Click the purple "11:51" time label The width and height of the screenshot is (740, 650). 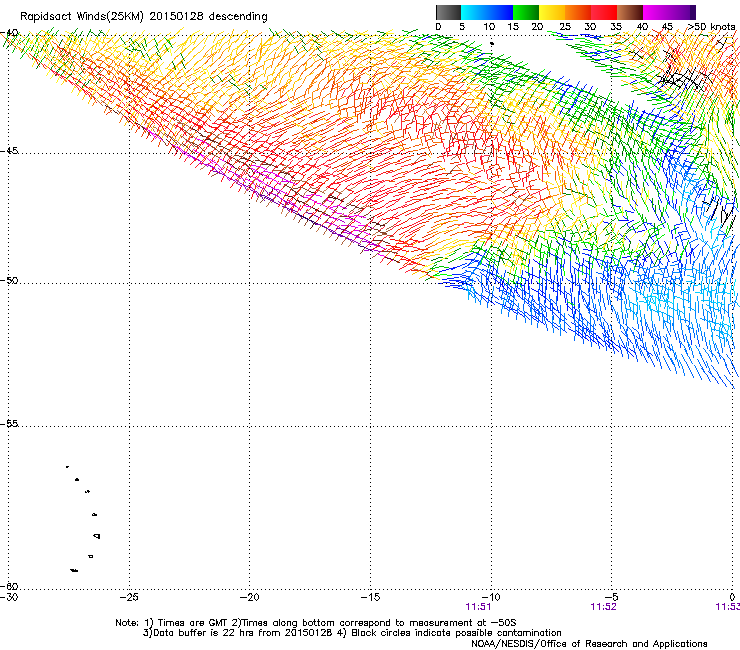click(x=478, y=607)
